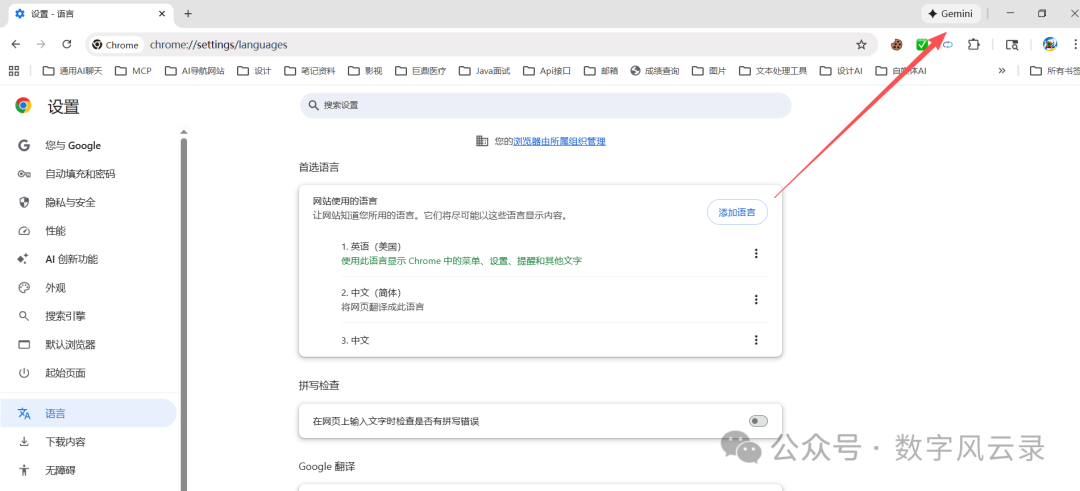Open the 巨鼎医疗 bookmark folder

(420, 70)
